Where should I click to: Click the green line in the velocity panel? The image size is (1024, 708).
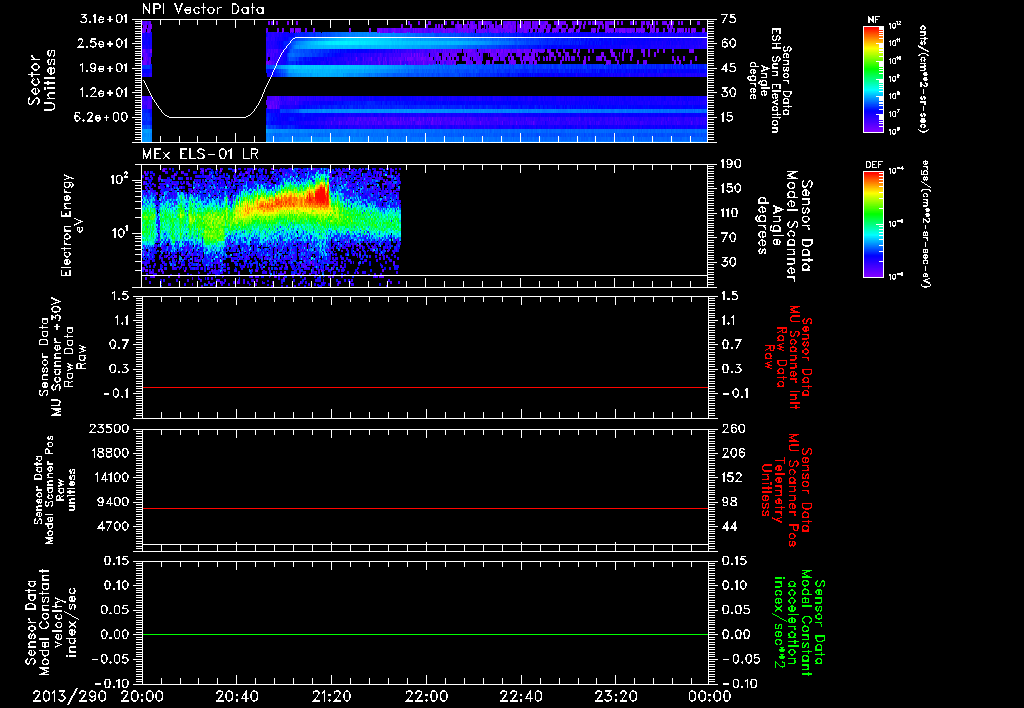424,634
